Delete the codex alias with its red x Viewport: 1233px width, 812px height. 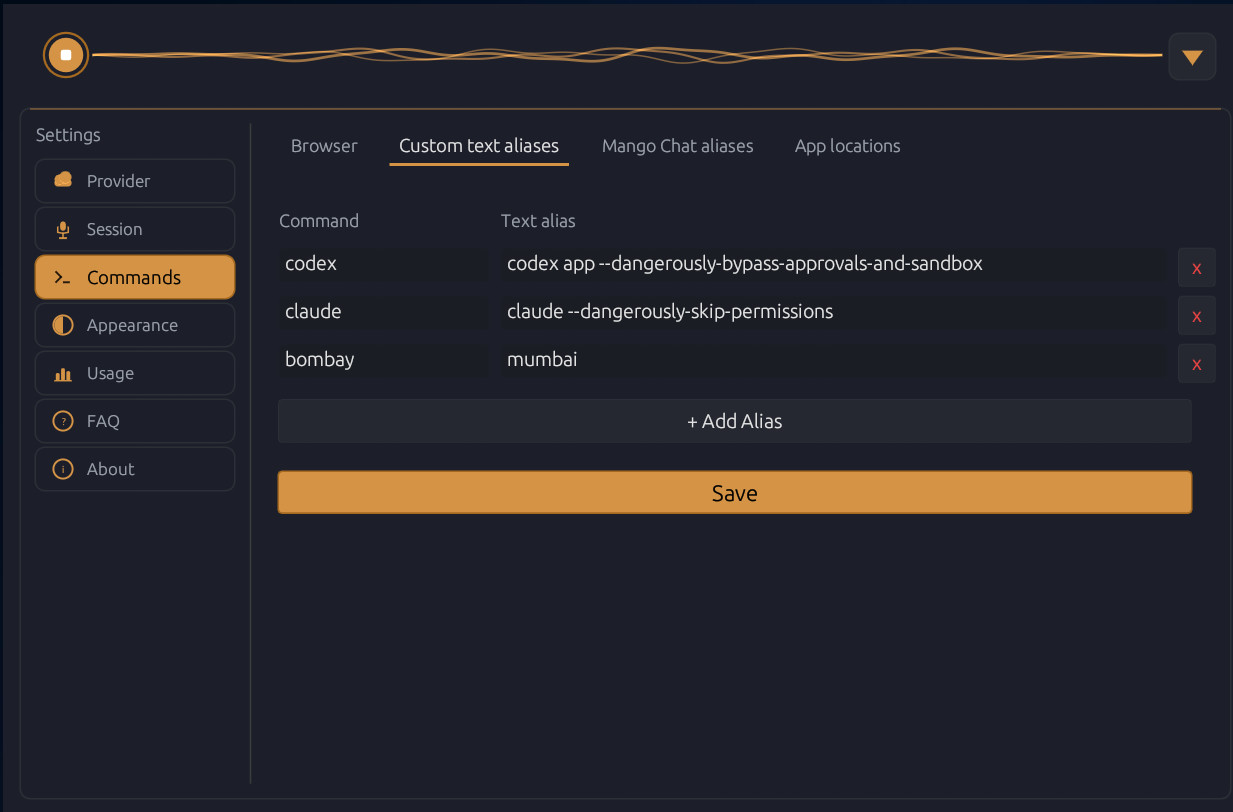tap(1196, 267)
